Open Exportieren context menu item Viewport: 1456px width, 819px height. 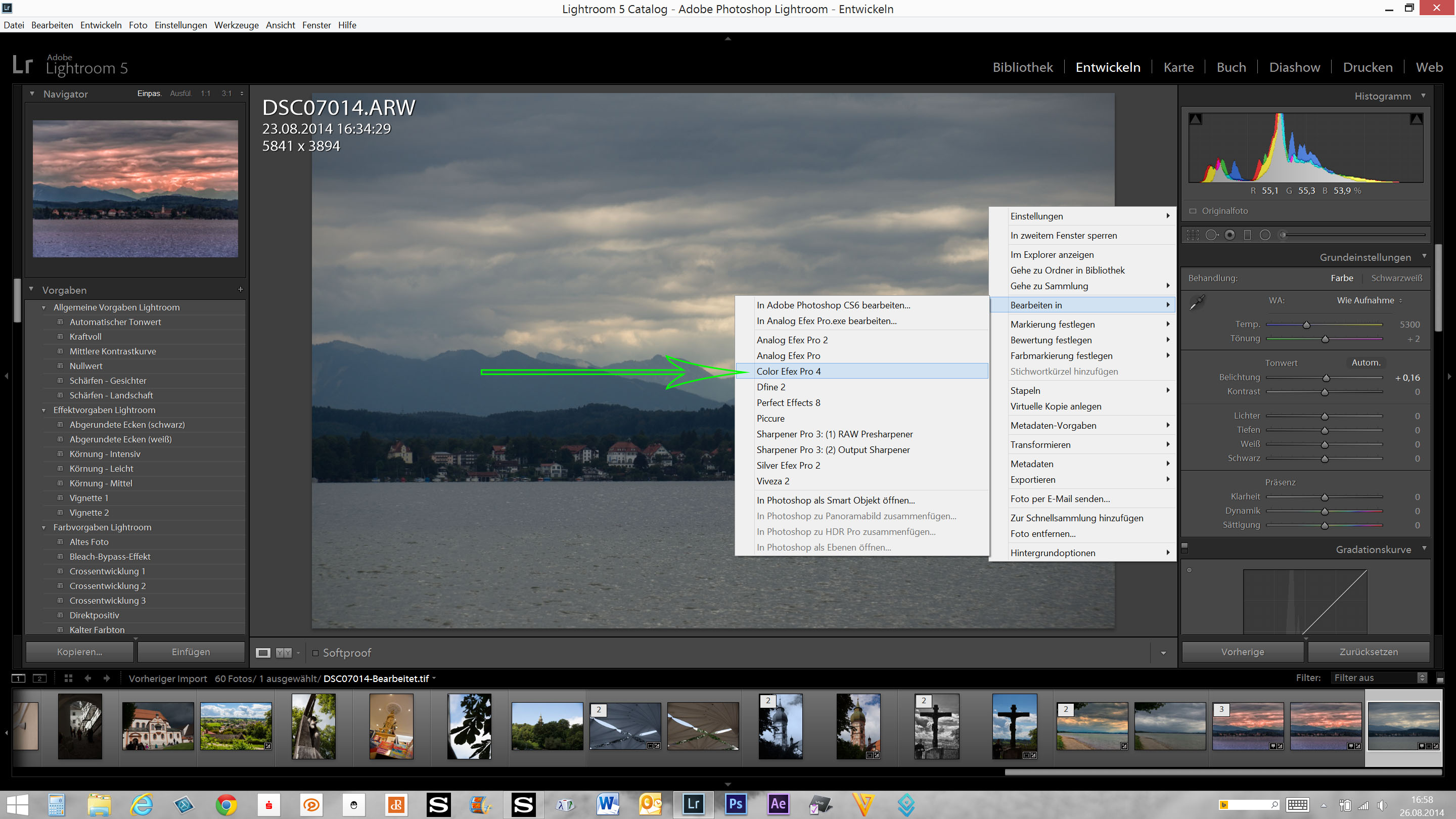pyautogui.click(x=1082, y=480)
